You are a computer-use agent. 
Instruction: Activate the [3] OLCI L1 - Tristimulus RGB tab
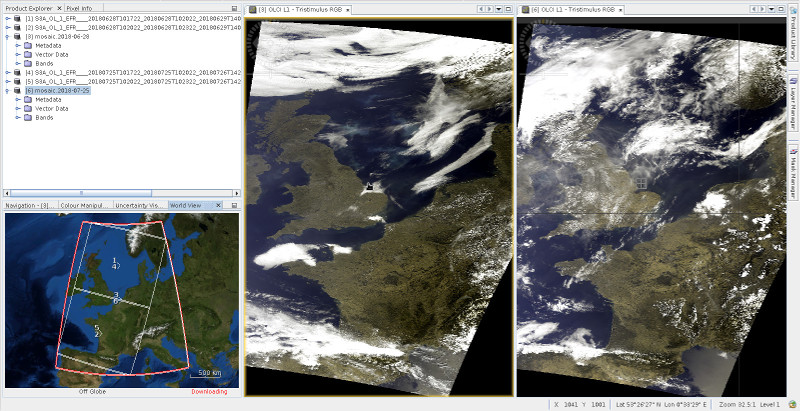click(296, 10)
